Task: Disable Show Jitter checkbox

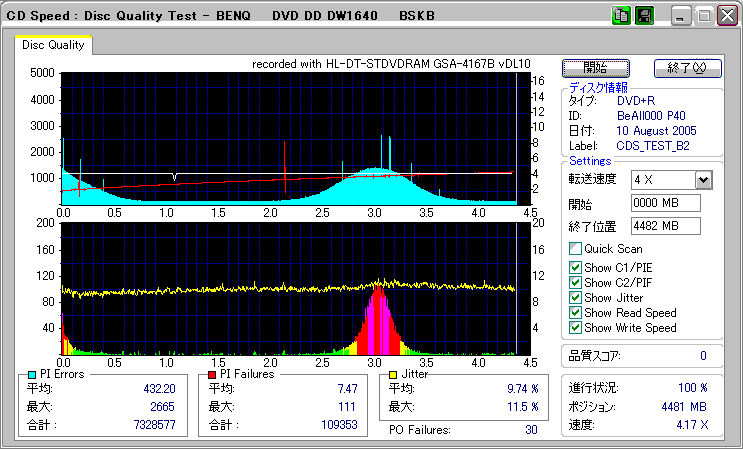Action: (x=575, y=297)
